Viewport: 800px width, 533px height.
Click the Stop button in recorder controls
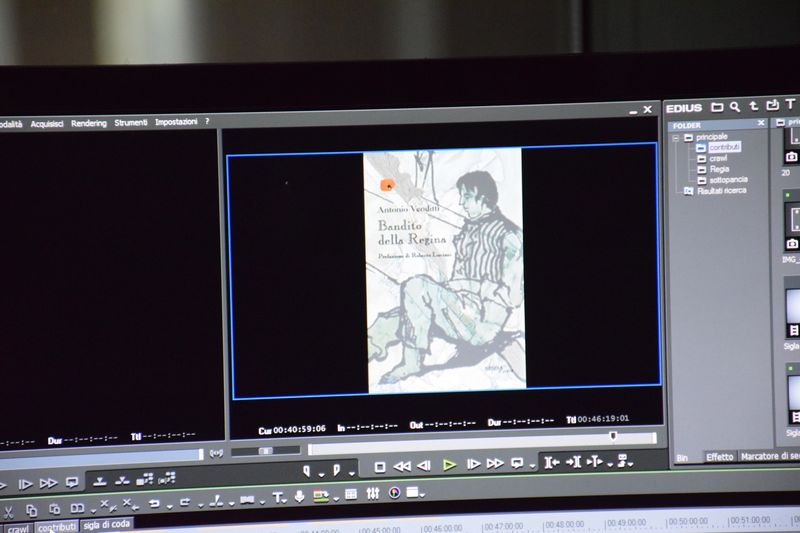[380, 467]
